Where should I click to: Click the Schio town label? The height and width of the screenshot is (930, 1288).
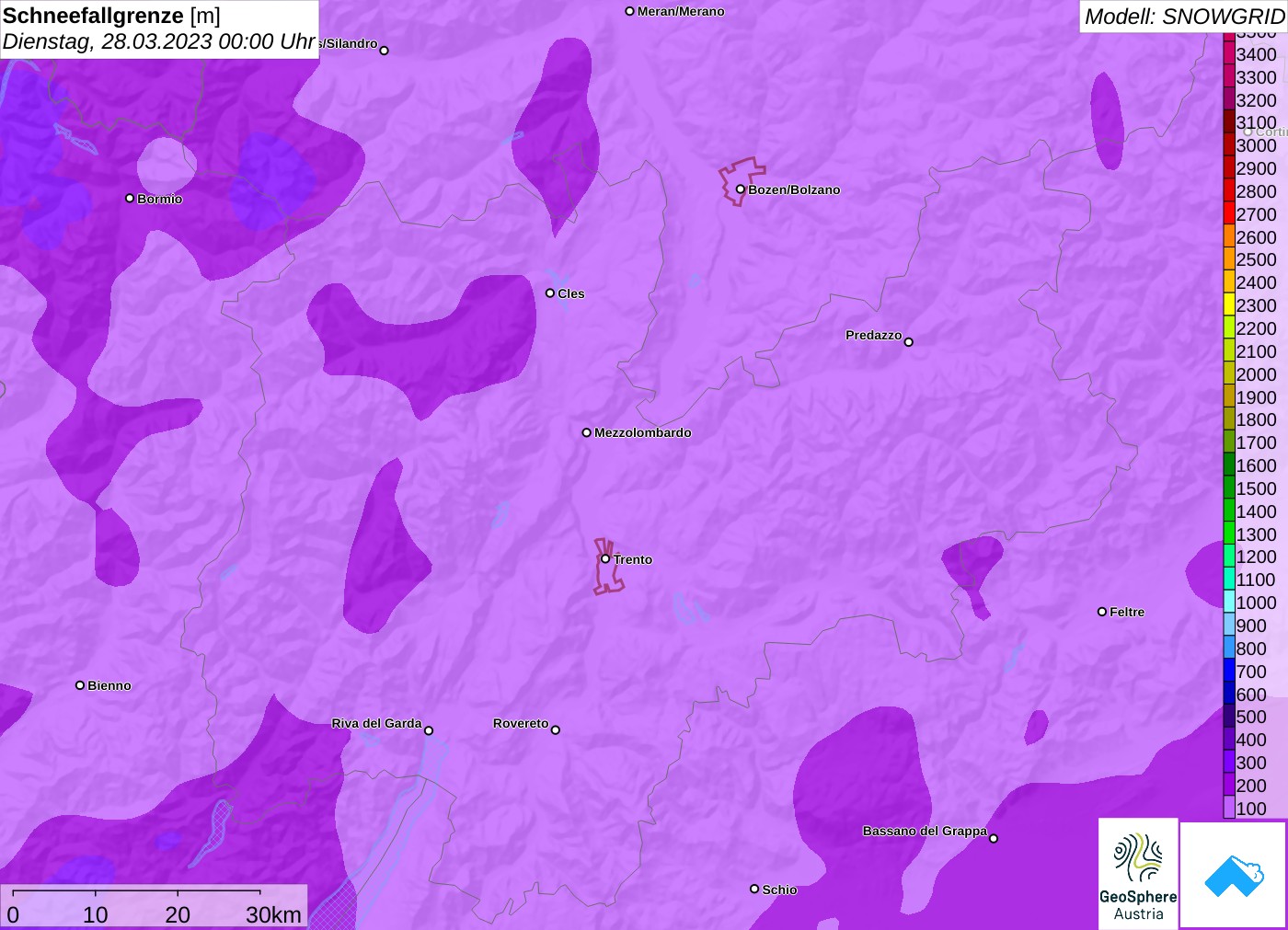[779, 890]
